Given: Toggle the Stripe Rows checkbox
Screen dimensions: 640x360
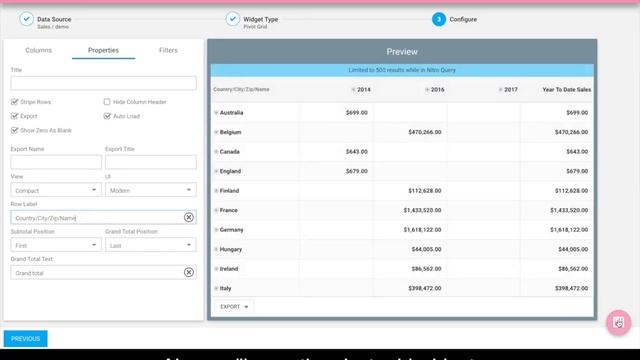Looking at the screenshot, I should 15,102.
